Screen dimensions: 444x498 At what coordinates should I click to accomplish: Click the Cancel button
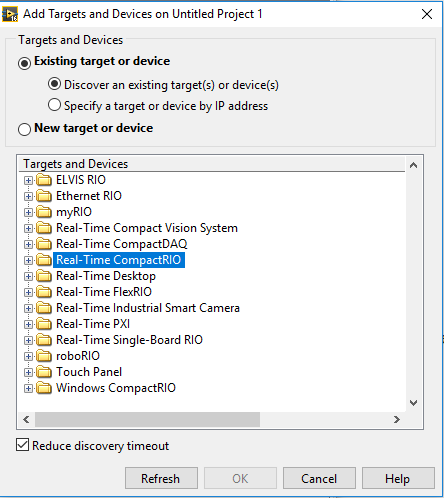pyautogui.click(x=319, y=478)
